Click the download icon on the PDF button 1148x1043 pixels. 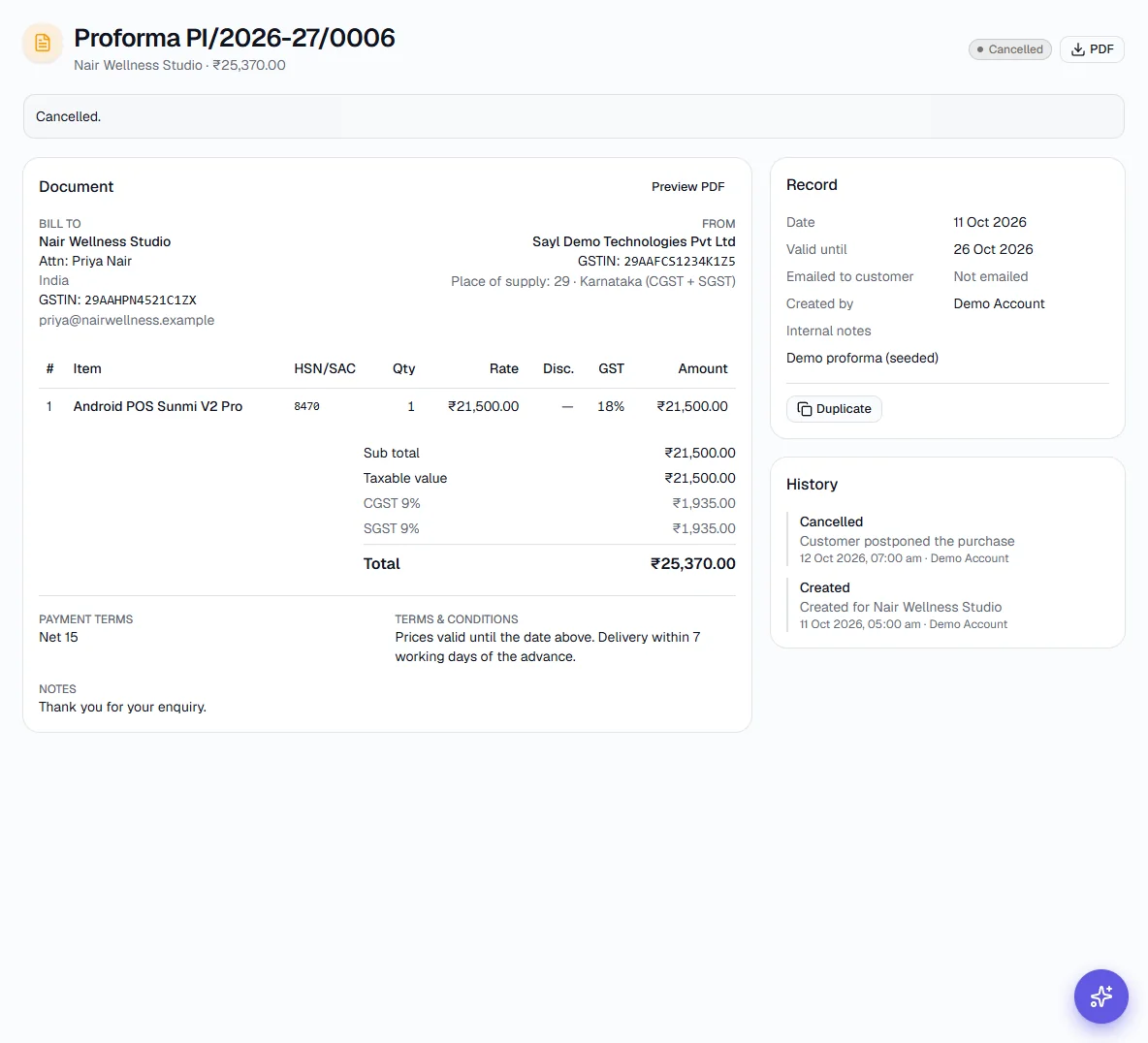click(1078, 49)
